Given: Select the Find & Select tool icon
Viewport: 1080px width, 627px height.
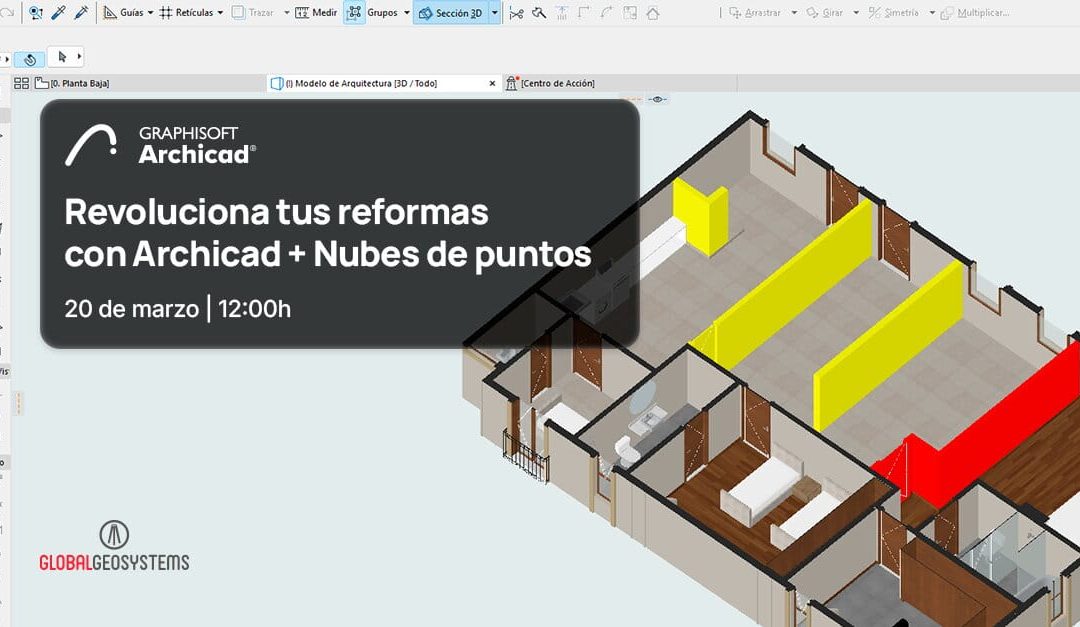Looking at the screenshot, I should pos(36,12).
